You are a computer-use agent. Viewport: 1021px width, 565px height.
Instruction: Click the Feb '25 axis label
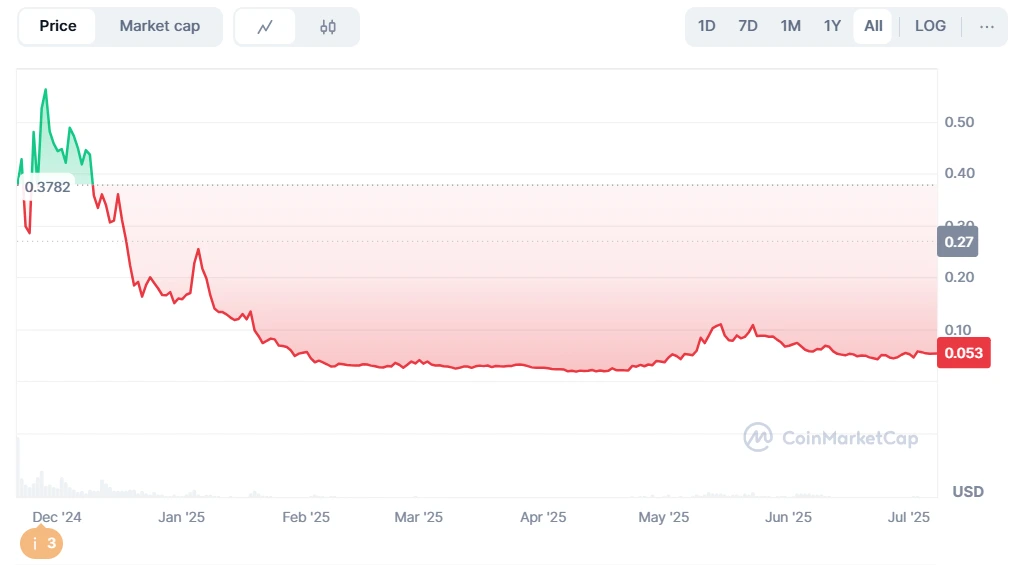305,517
